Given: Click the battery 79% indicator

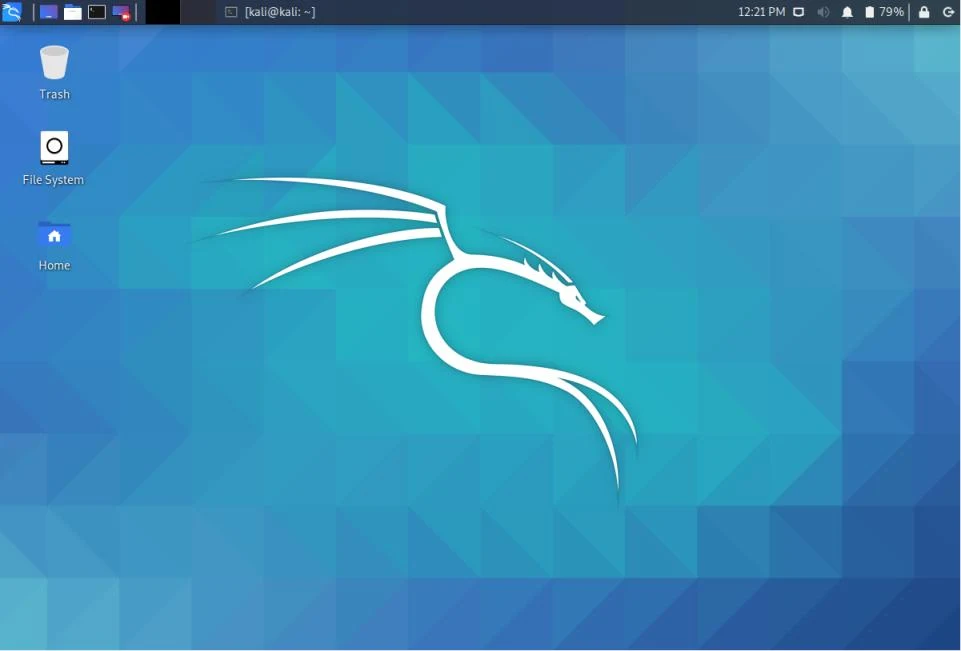Looking at the screenshot, I should [x=884, y=12].
